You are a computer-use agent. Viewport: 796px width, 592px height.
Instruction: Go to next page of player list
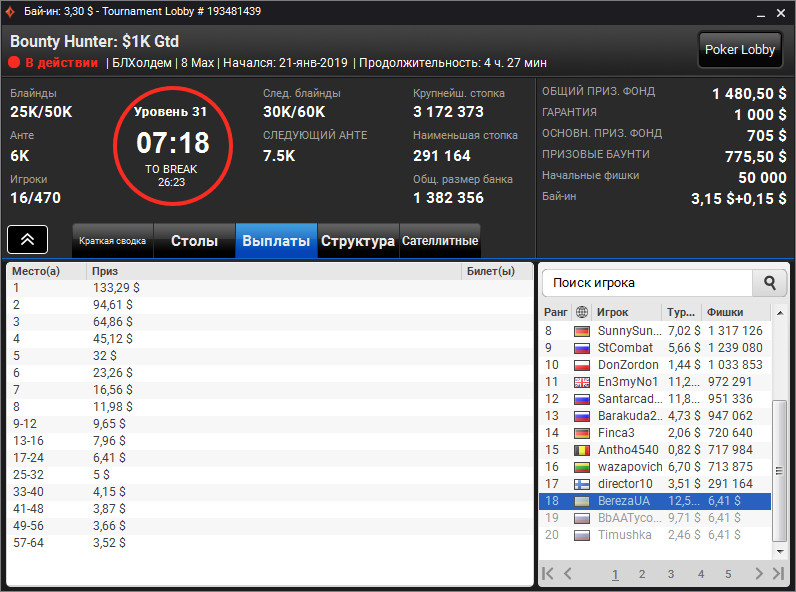(759, 574)
